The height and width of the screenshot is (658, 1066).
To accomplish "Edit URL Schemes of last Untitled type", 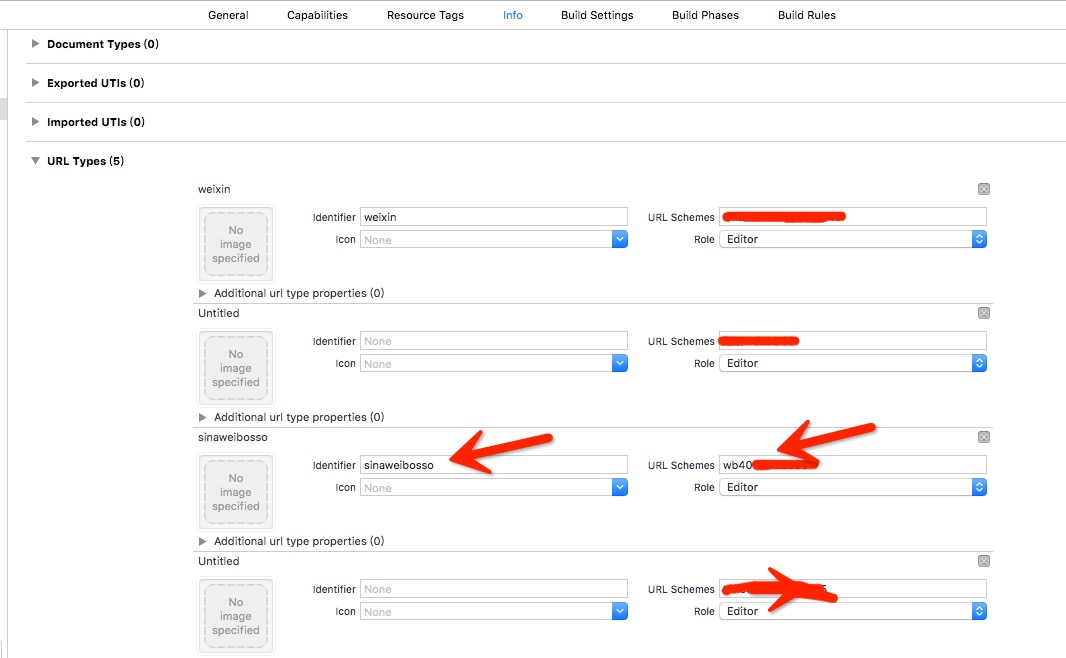I will coord(853,589).
